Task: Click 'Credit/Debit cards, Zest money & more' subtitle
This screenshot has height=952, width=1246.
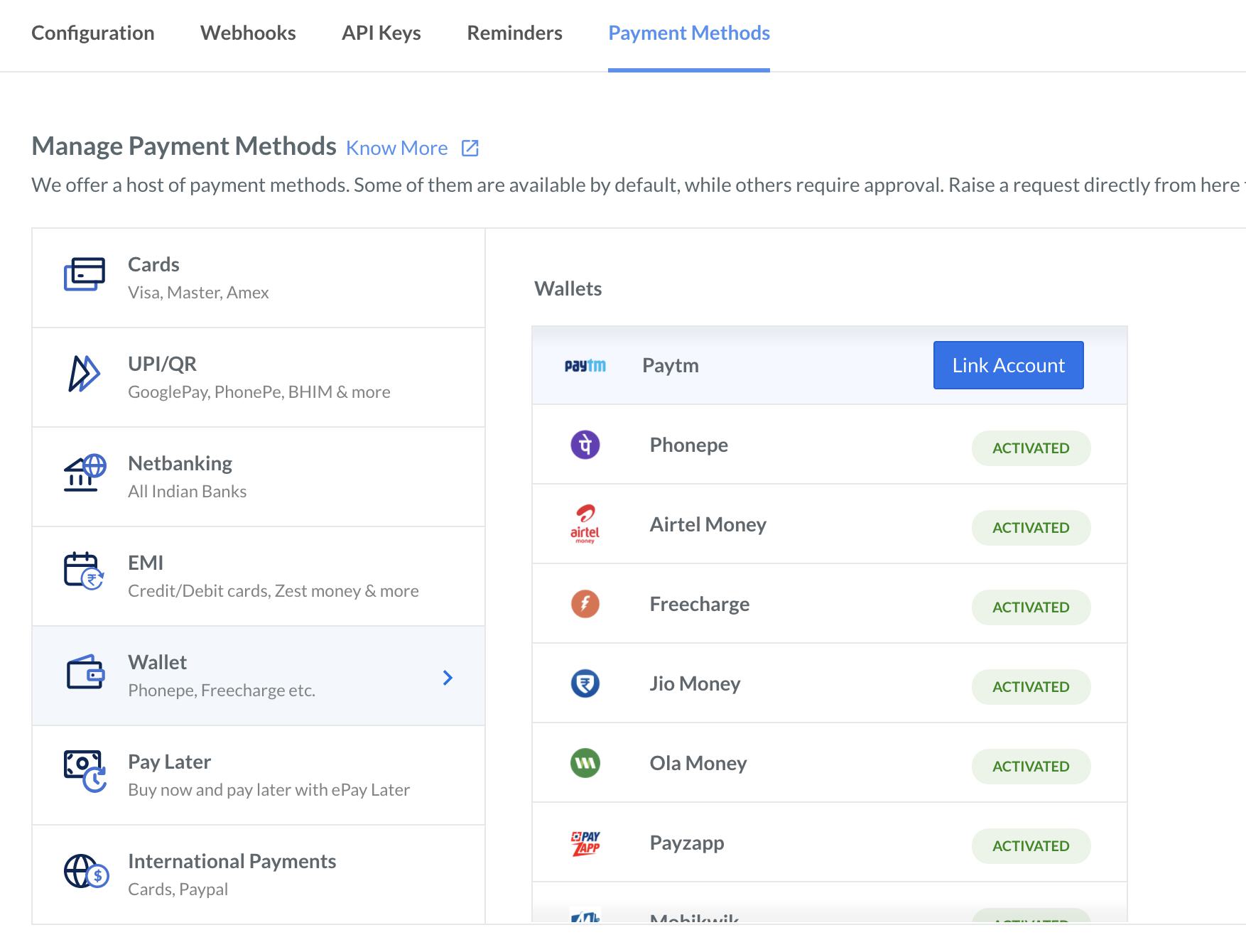Action: tap(273, 591)
